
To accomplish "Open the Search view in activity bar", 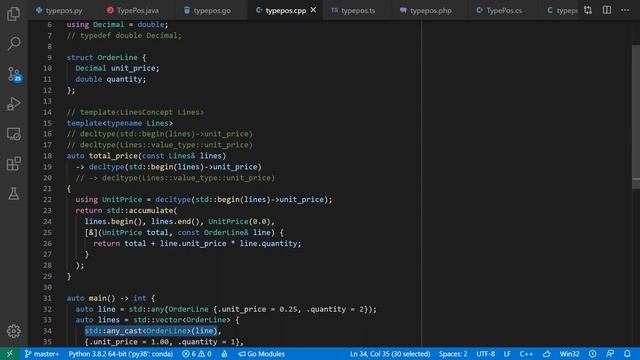I will click(13, 43).
